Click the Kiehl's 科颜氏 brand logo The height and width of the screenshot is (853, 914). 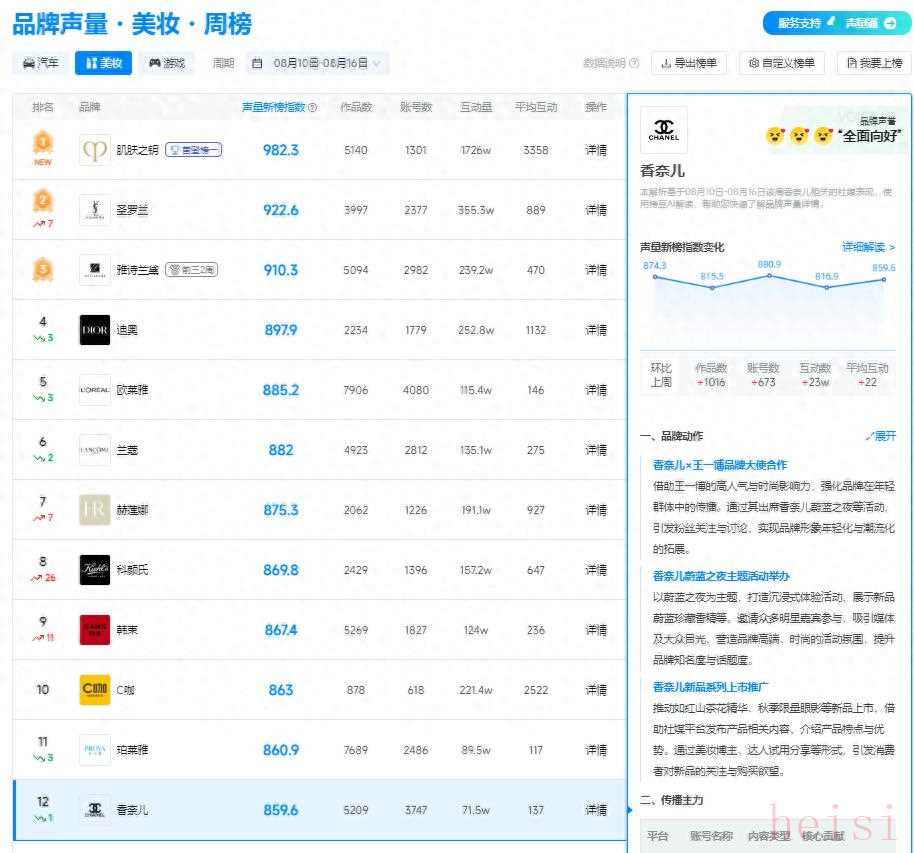pos(95,570)
